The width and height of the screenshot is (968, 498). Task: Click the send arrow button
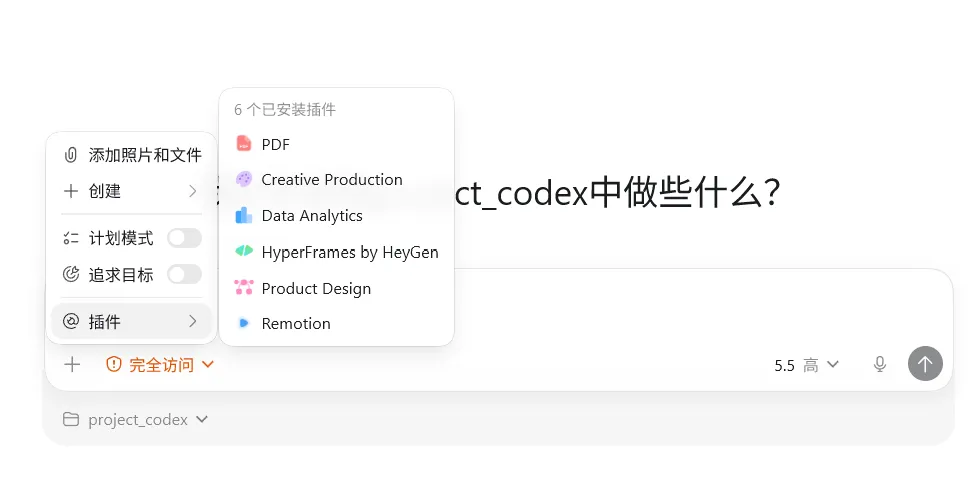click(x=925, y=363)
